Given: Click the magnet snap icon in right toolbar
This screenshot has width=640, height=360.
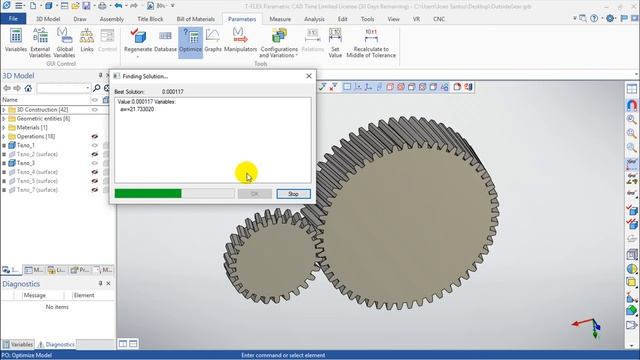Looking at the screenshot, I should coord(631,105).
